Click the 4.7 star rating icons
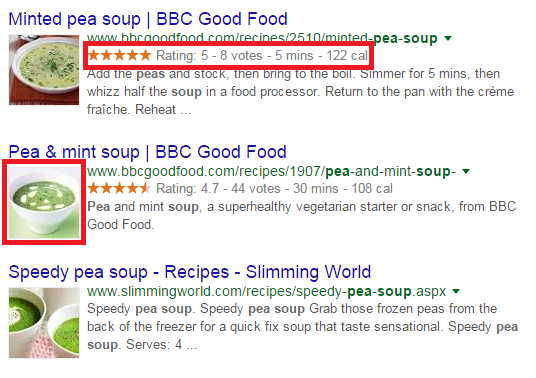 click(119, 188)
